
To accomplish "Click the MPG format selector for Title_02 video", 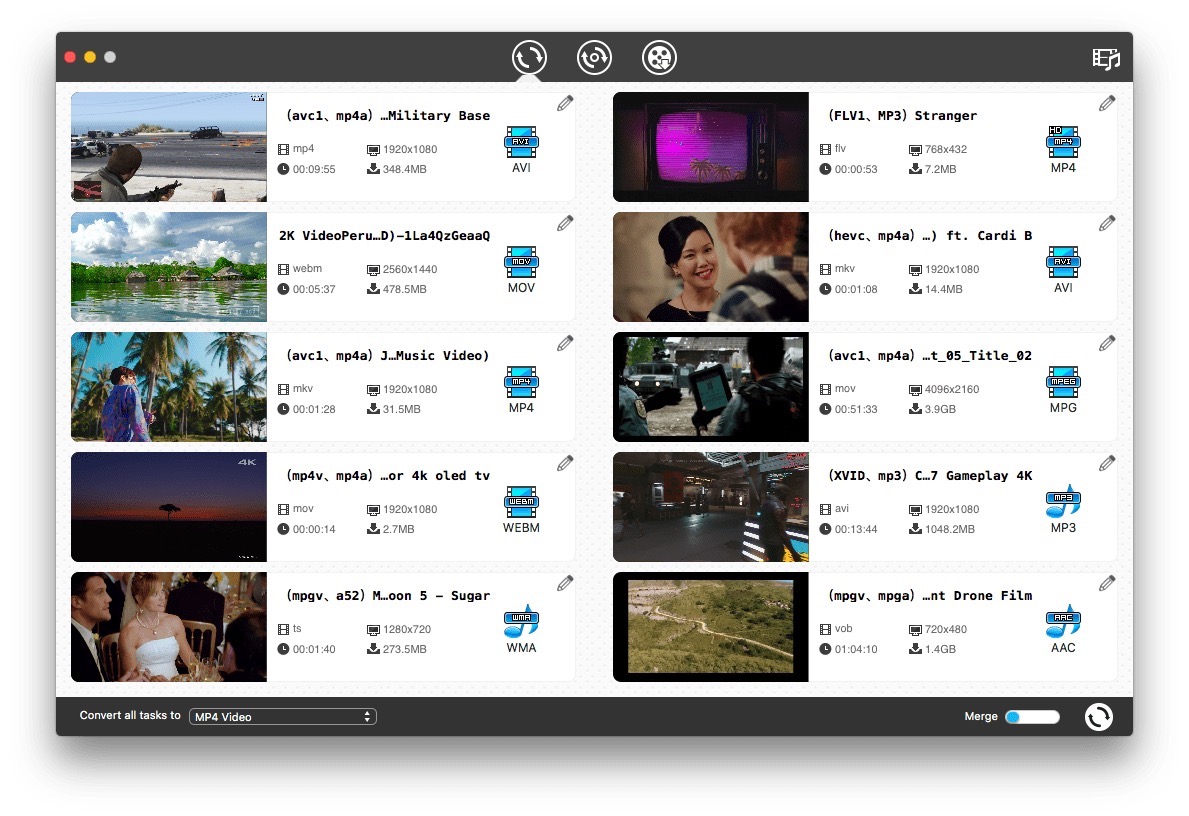I will pos(1063,383).
